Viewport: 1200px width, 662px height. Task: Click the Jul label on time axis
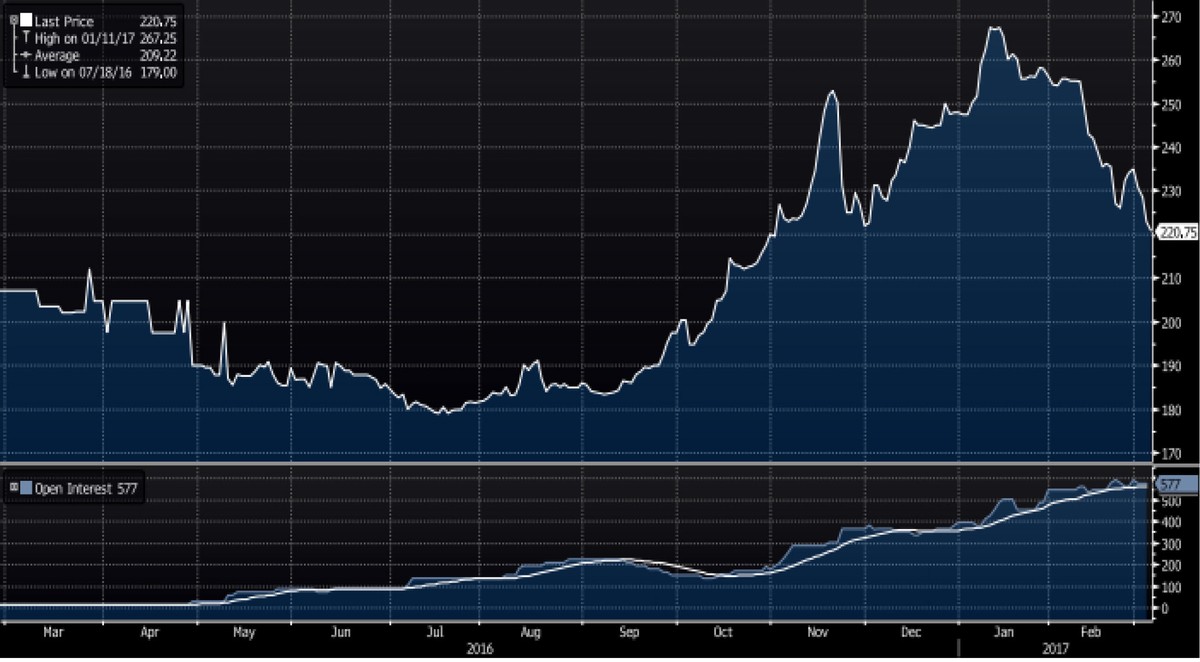[x=435, y=632]
